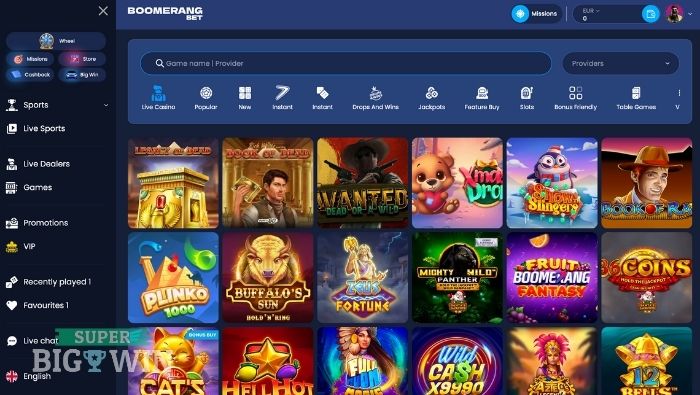Image resolution: width=700 pixels, height=395 pixels.
Task: Open the VIP page
Action: tap(29, 246)
